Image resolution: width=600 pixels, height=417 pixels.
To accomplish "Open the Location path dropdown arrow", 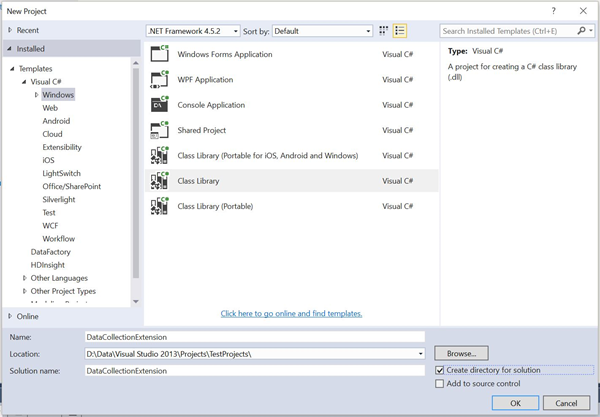I will [421, 354].
